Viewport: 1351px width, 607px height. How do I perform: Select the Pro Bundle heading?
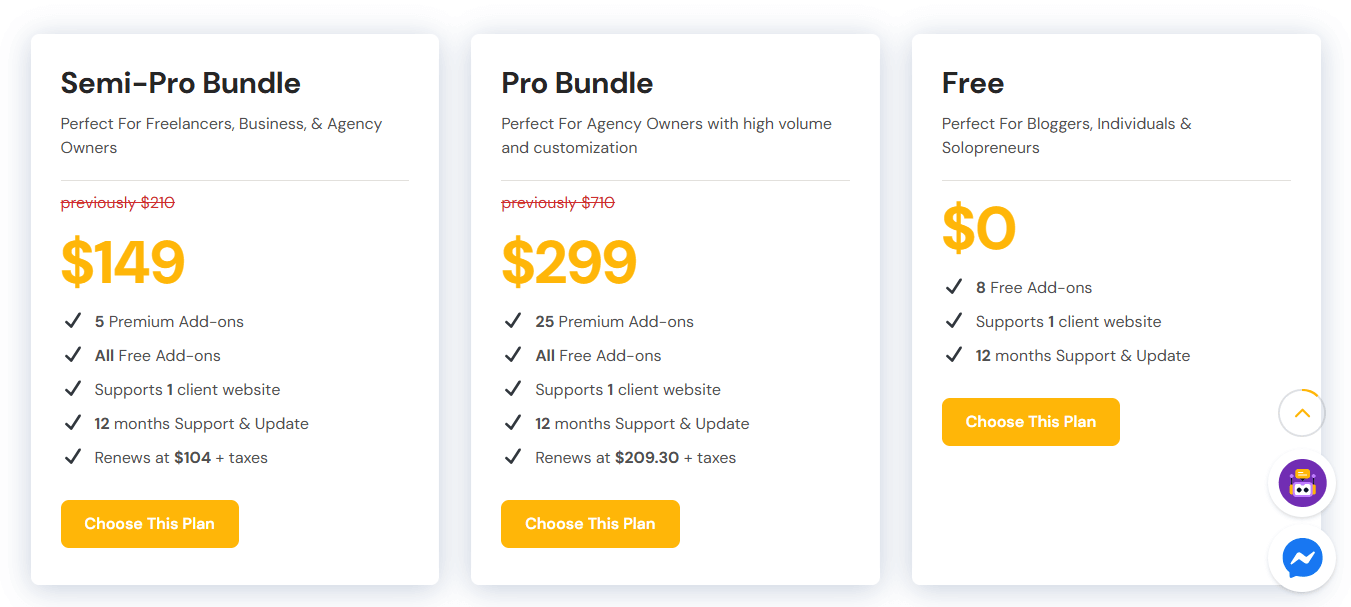[577, 83]
